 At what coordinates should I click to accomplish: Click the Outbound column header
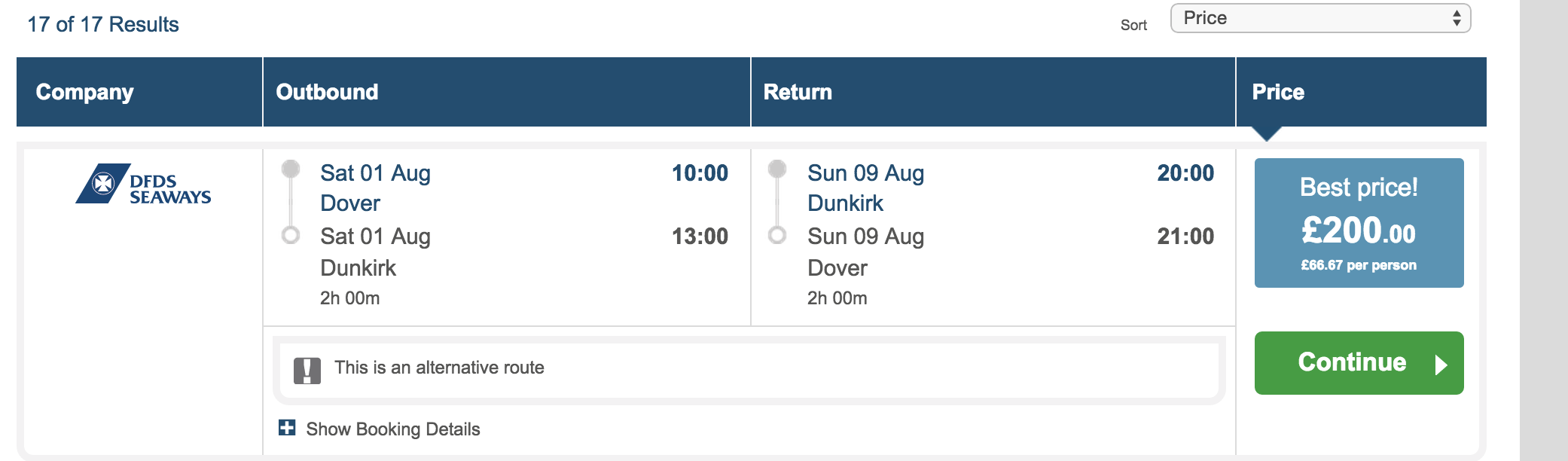coord(507,92)
